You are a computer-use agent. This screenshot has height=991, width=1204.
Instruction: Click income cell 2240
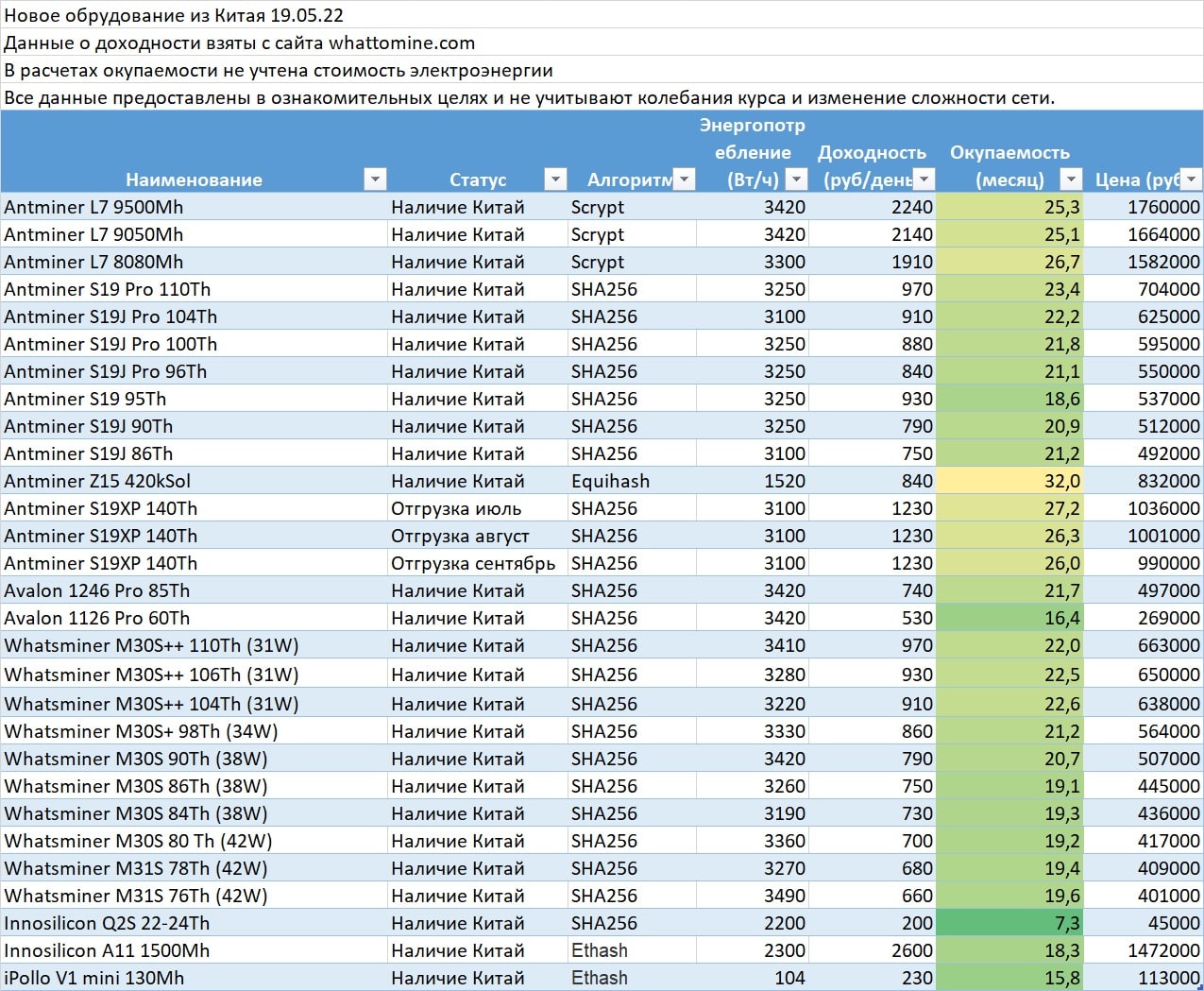(x=873, y=207)
